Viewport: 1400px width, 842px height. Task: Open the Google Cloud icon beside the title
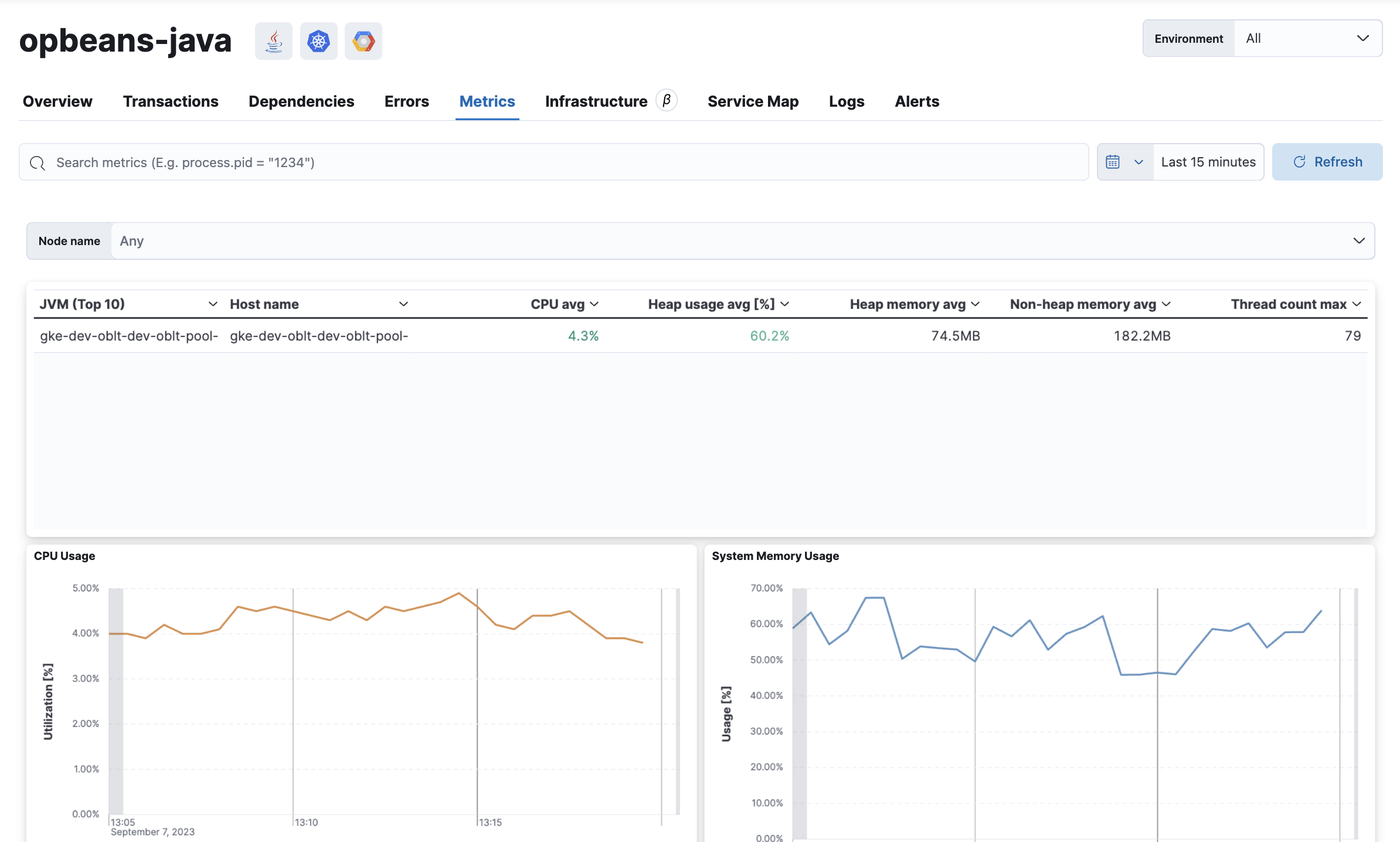pyautogui.click(x=363, y=40)
